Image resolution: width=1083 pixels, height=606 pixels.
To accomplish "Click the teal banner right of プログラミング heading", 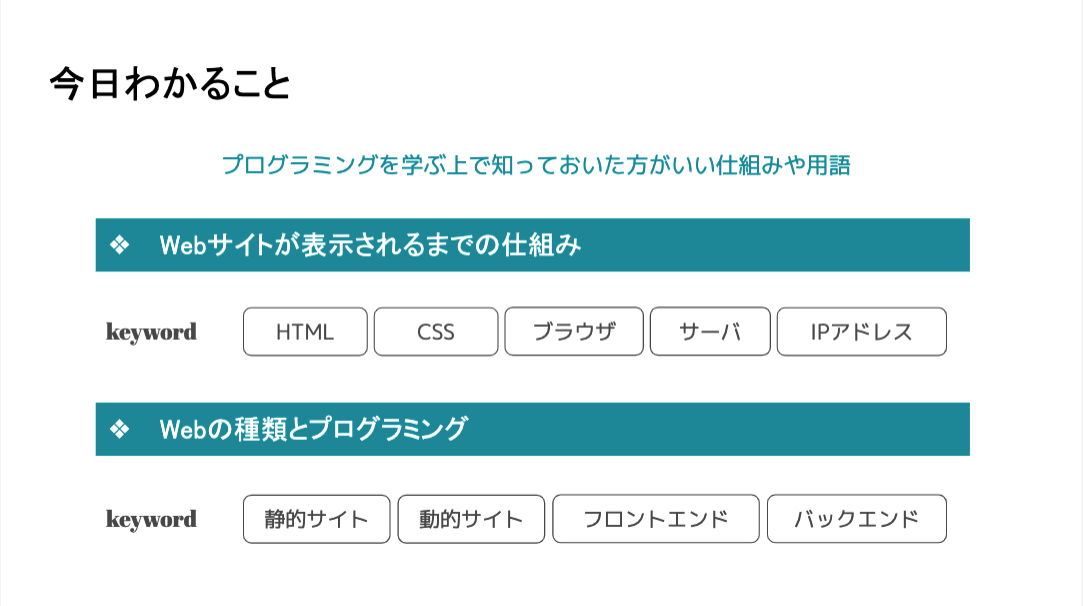I will click(x=718, y=429).
